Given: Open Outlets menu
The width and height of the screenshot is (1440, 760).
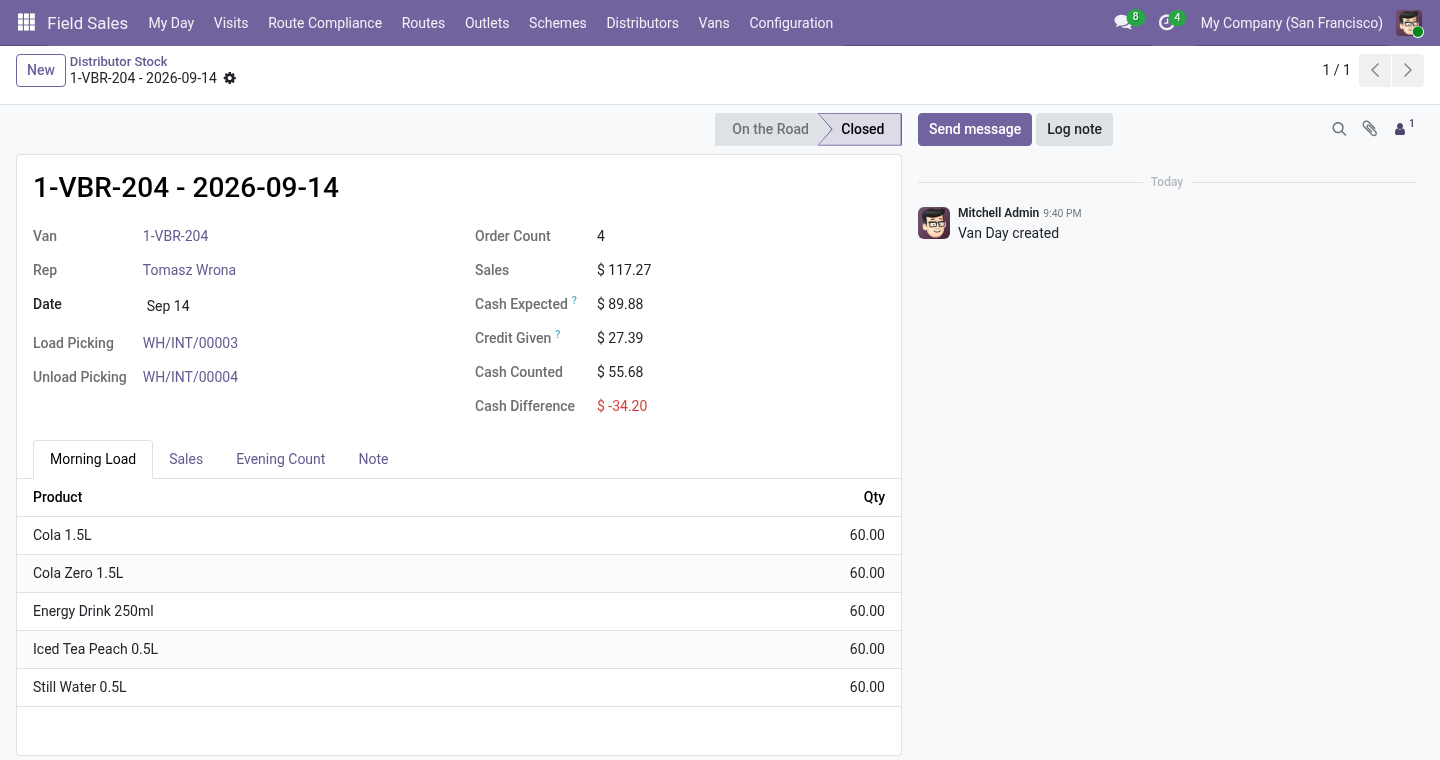Looking at the screenshot, I should click(x=487, y=23).
